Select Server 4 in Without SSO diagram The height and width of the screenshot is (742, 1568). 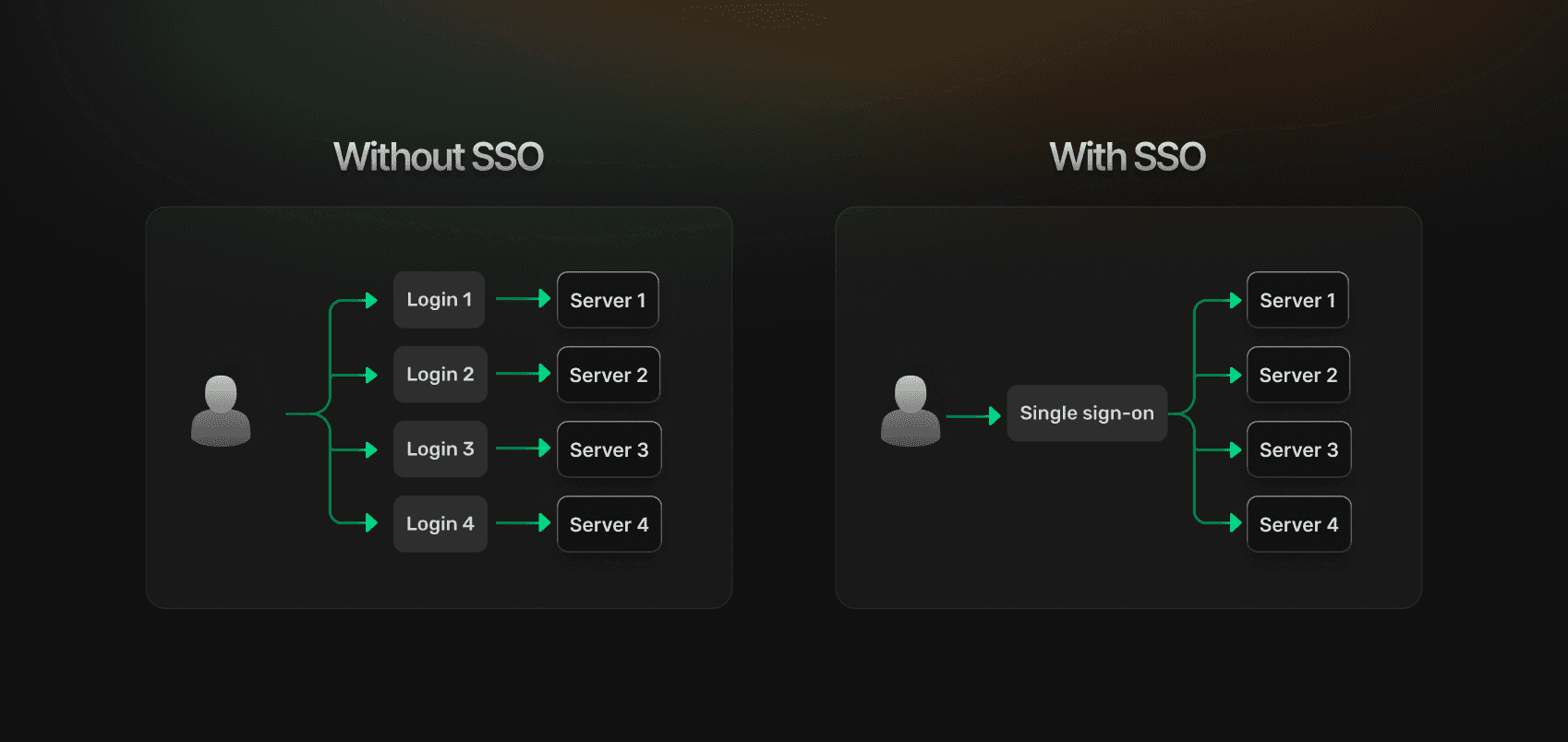(609, 524)
